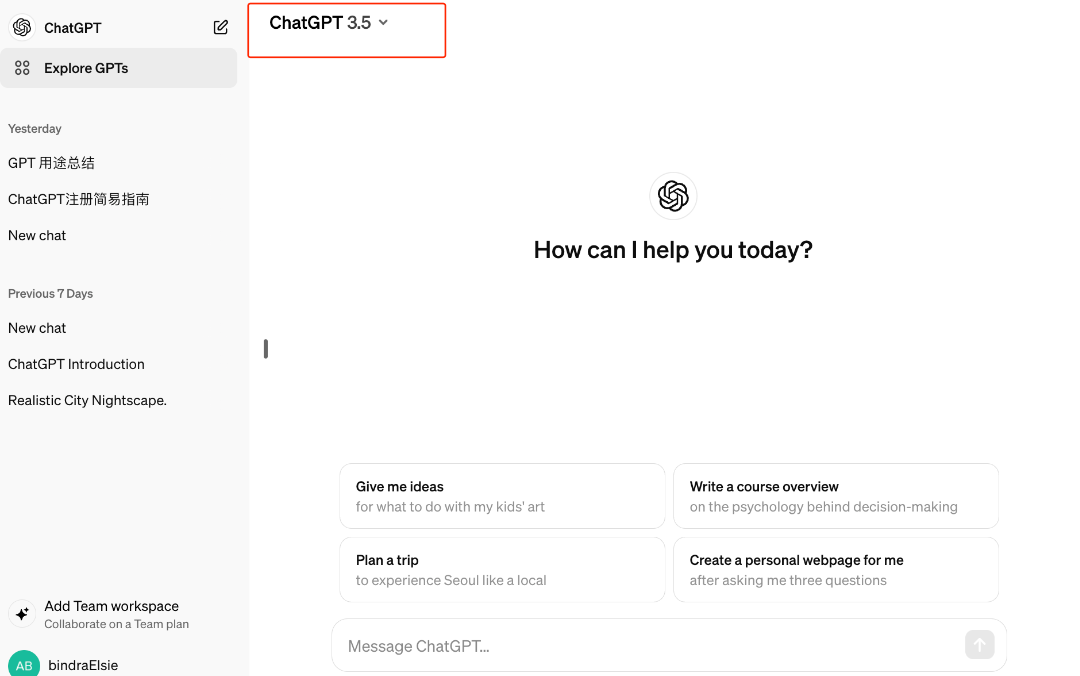
Task: Click the AB user avatar icon
Action: point(23,665)
